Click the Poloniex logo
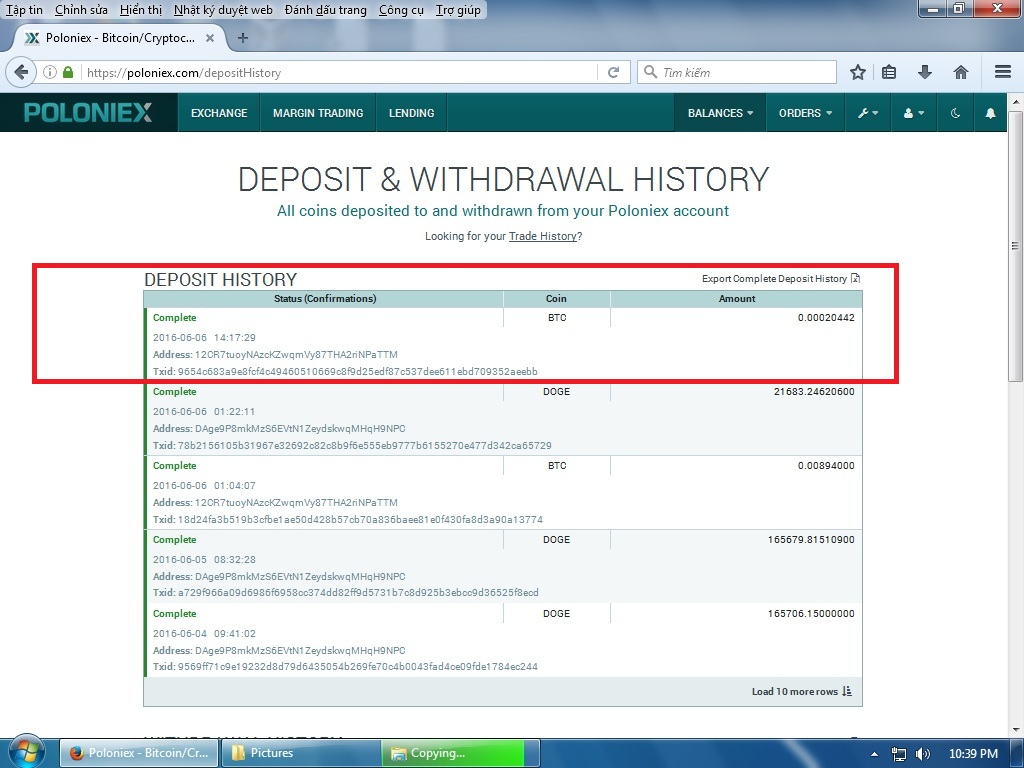The height and width of the screenshot is (768, 1024). coord(88,112)
